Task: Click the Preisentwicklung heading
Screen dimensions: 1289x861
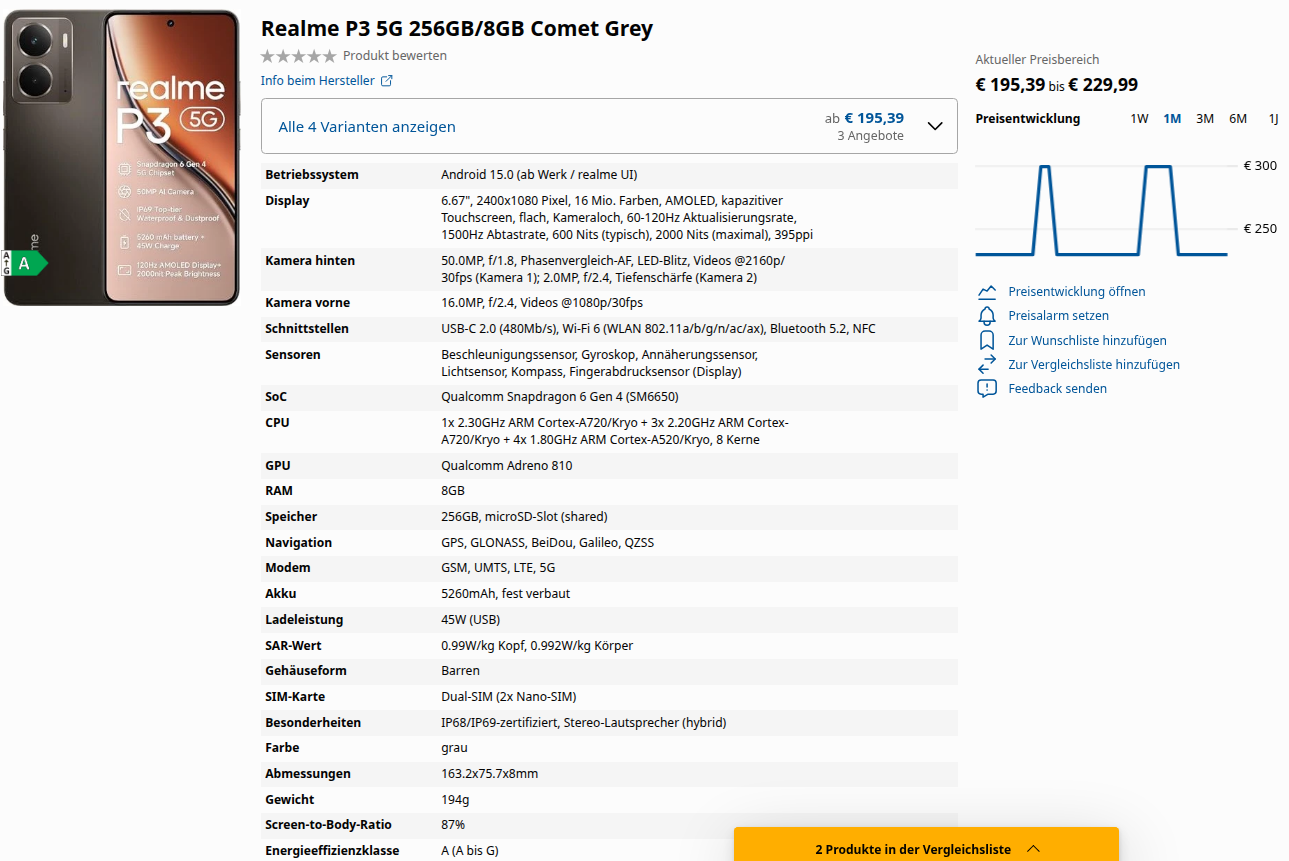Action: 1028,119
